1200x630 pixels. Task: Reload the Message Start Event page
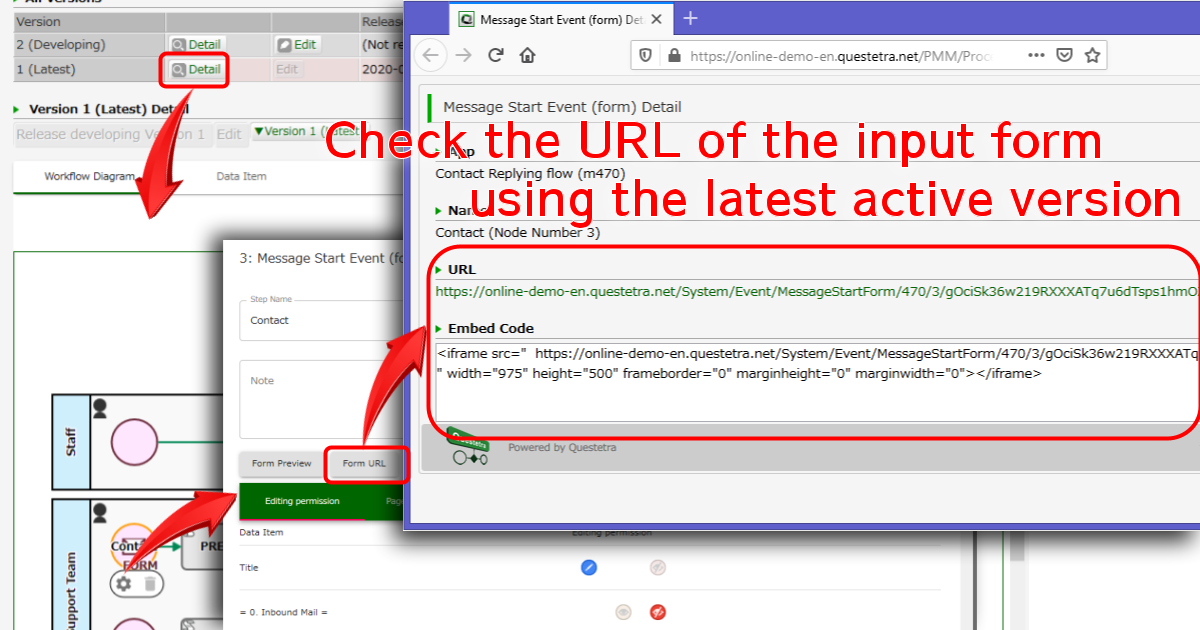pos(495,55)
